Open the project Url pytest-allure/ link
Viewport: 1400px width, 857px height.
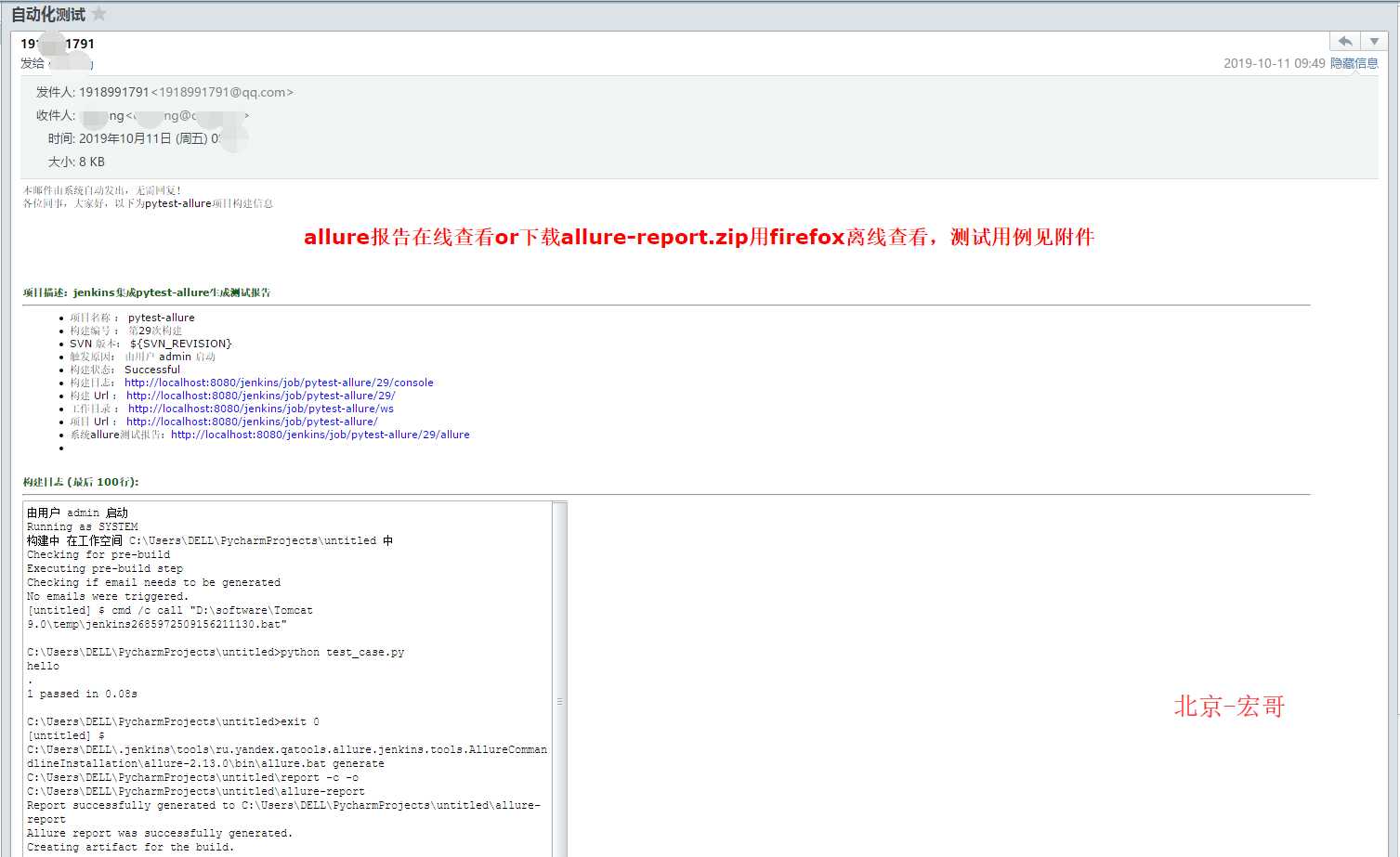(x=252, y=422)
